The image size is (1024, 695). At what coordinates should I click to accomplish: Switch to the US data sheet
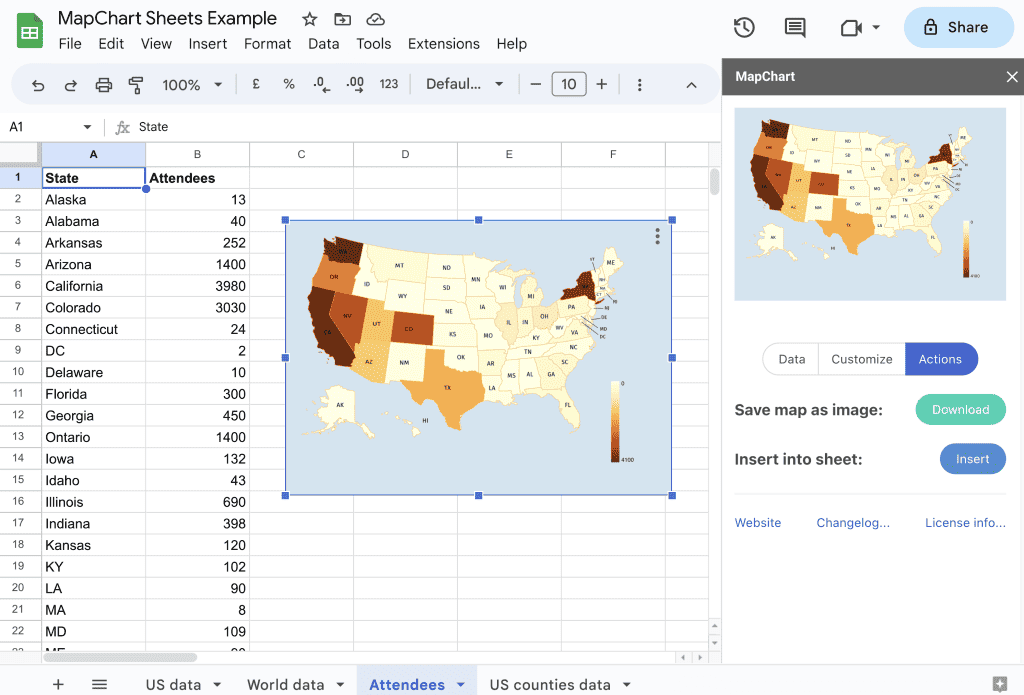coord(173,685)
